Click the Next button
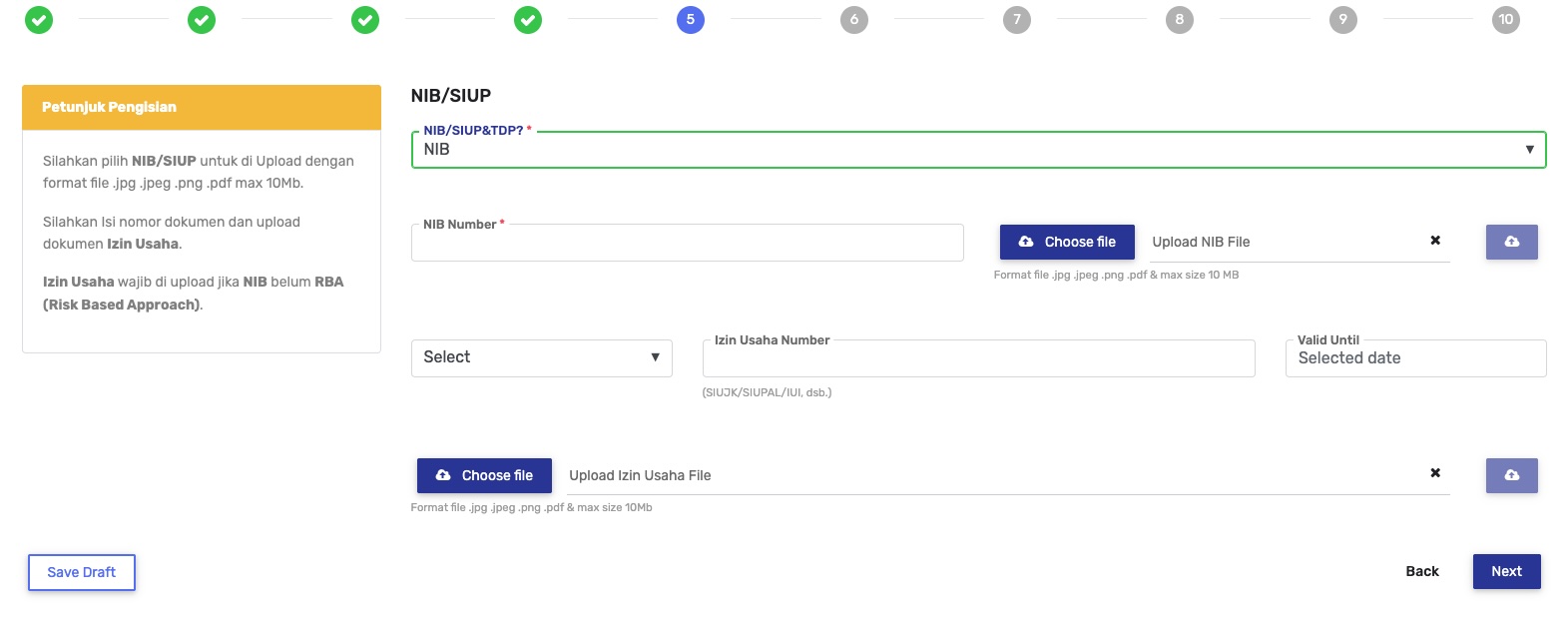The image size is (1568, 625). [x=1506, y=571]
